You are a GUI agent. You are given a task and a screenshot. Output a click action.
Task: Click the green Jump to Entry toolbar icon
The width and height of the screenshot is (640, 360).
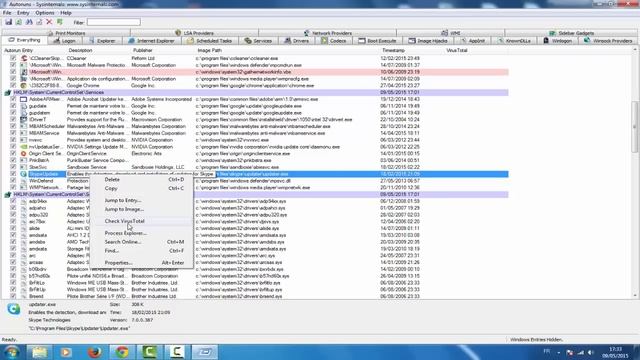[60, 22]
